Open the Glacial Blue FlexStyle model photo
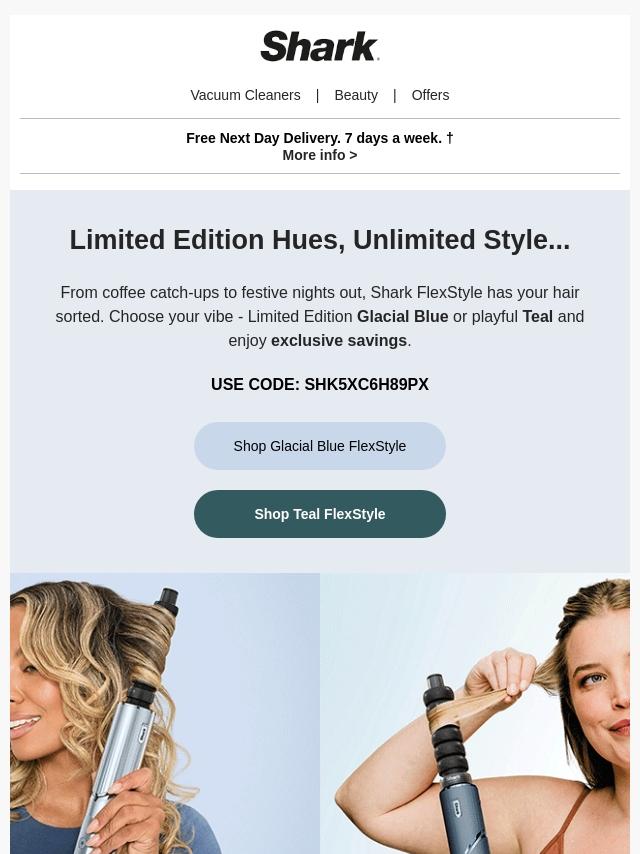 click(x=165, y=713)
